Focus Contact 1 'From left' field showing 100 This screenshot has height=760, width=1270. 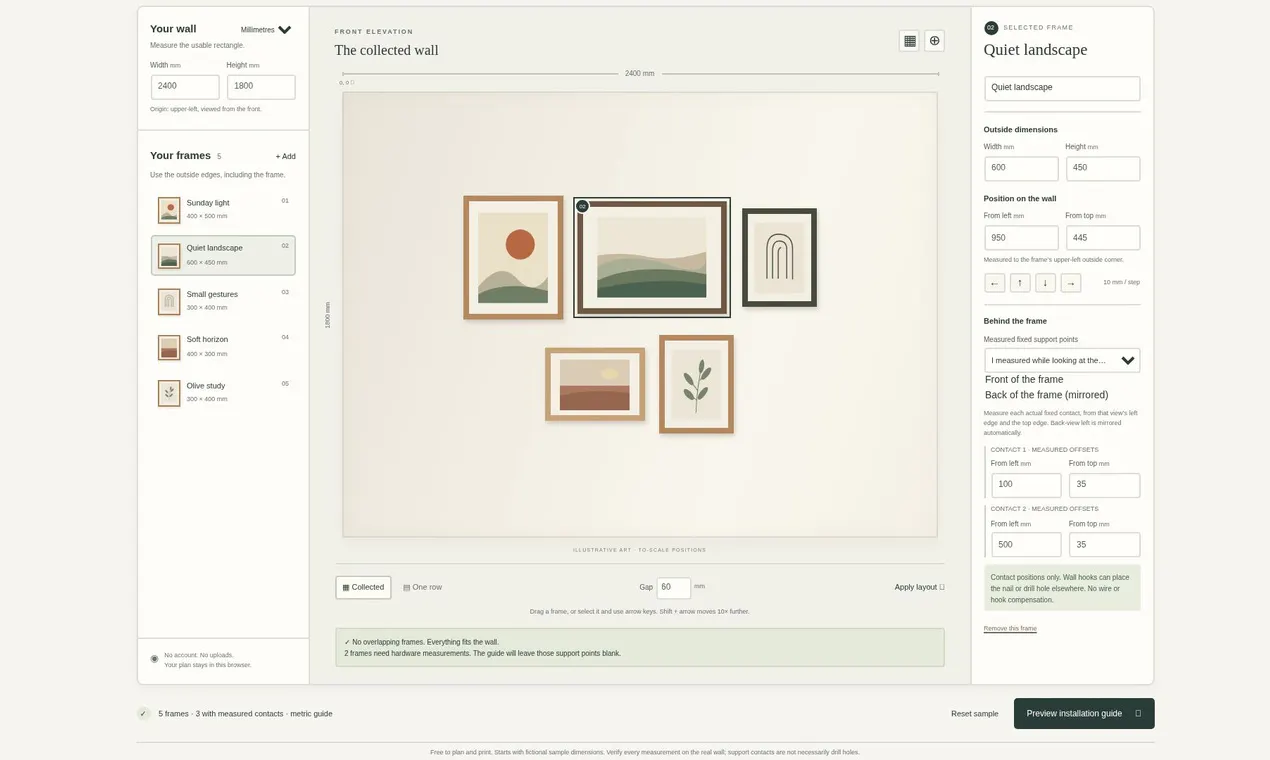coord(1026,485)
